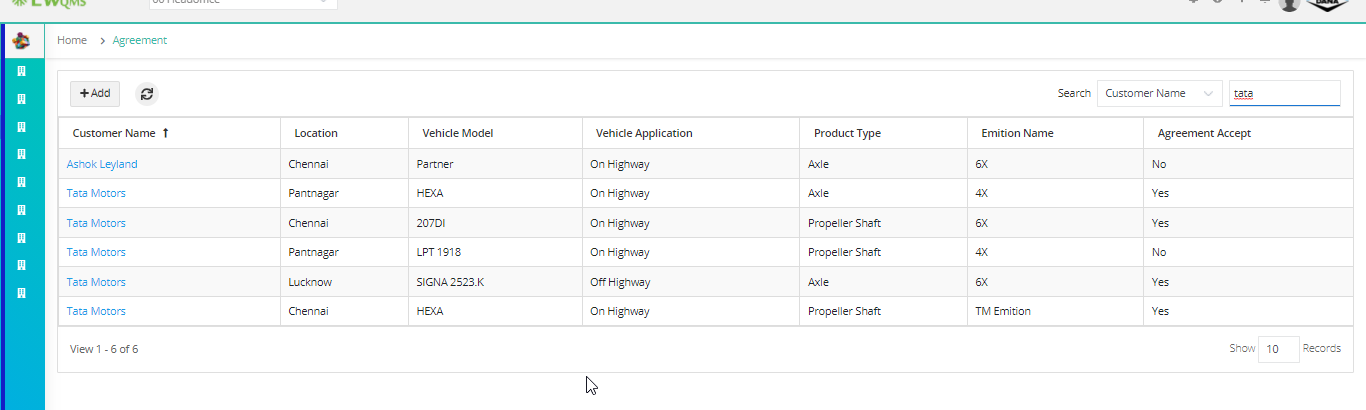Open Tata Motors link in the 207DI row
This screenshot has height=410, width=1366.
[96, 223]
